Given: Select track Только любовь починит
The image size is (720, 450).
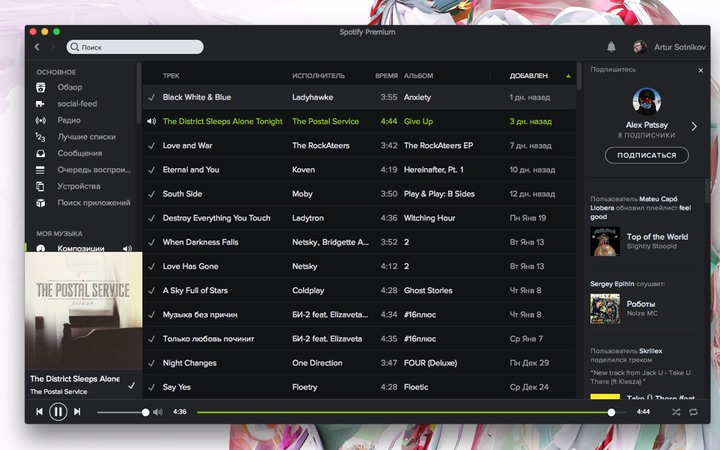Looking at the screenshot, I should [x=208, y=339].
